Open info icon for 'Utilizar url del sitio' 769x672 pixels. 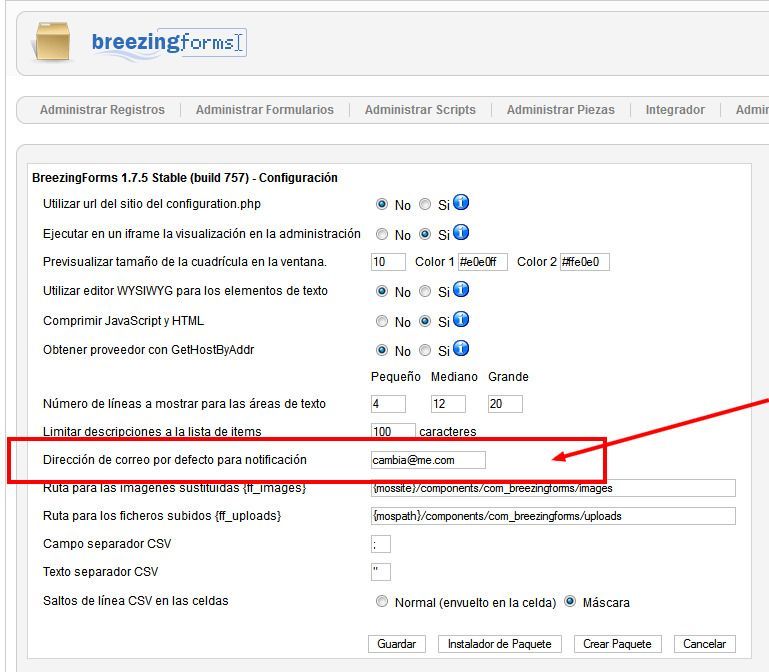461,203
